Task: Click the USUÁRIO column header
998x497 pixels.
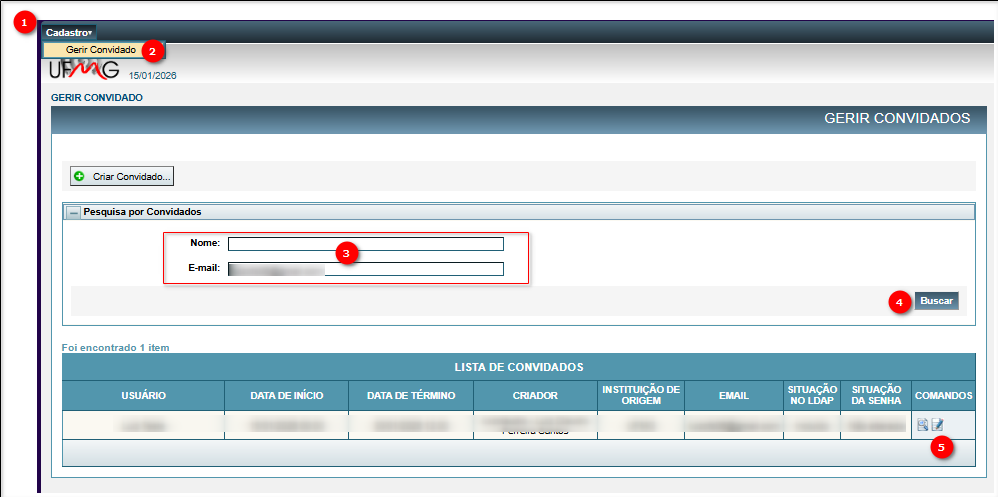Action: (x=143, y=396)
